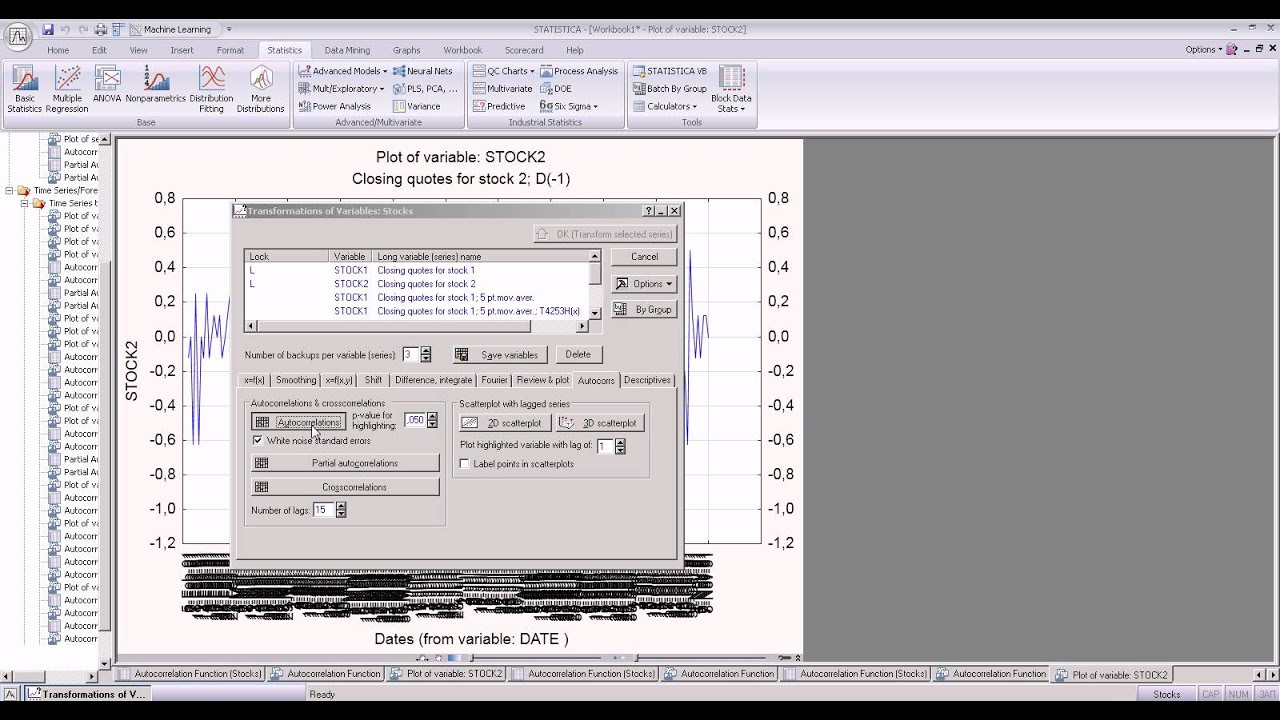Adjust Number of backups stepper arrows
1280x720 pixels.
[x=426, y=355]
